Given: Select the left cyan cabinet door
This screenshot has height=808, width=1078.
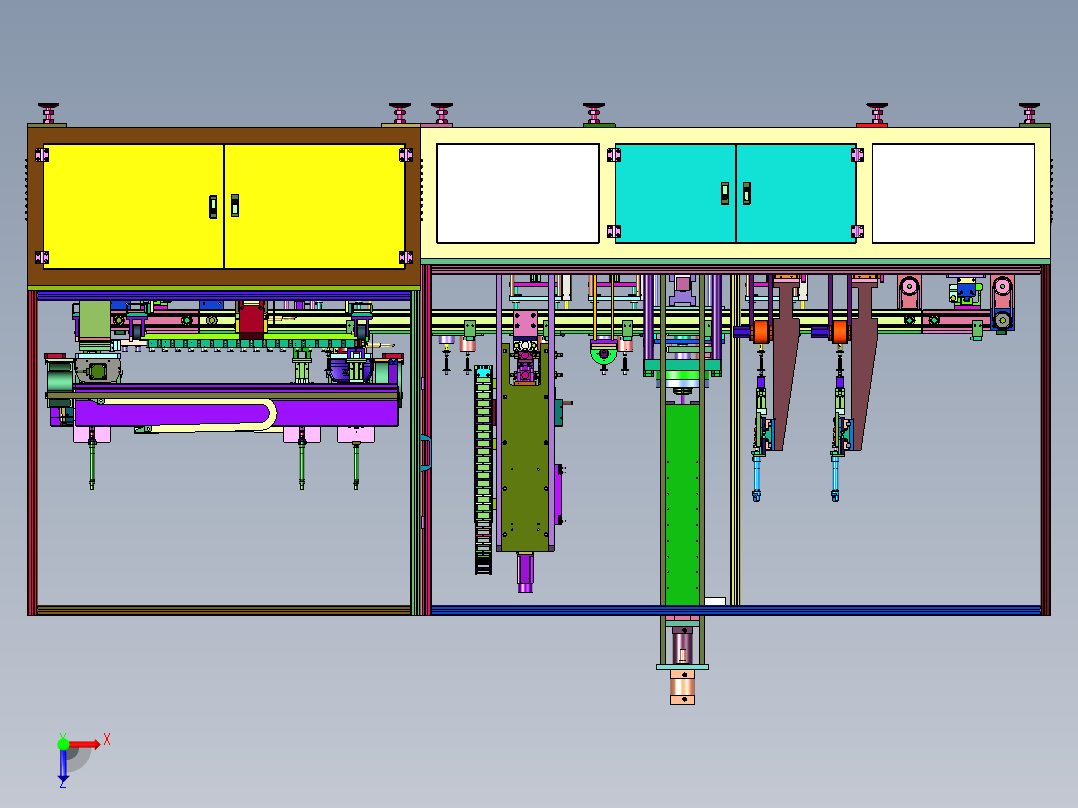Looking at the screenshot, I should point(675,193).
